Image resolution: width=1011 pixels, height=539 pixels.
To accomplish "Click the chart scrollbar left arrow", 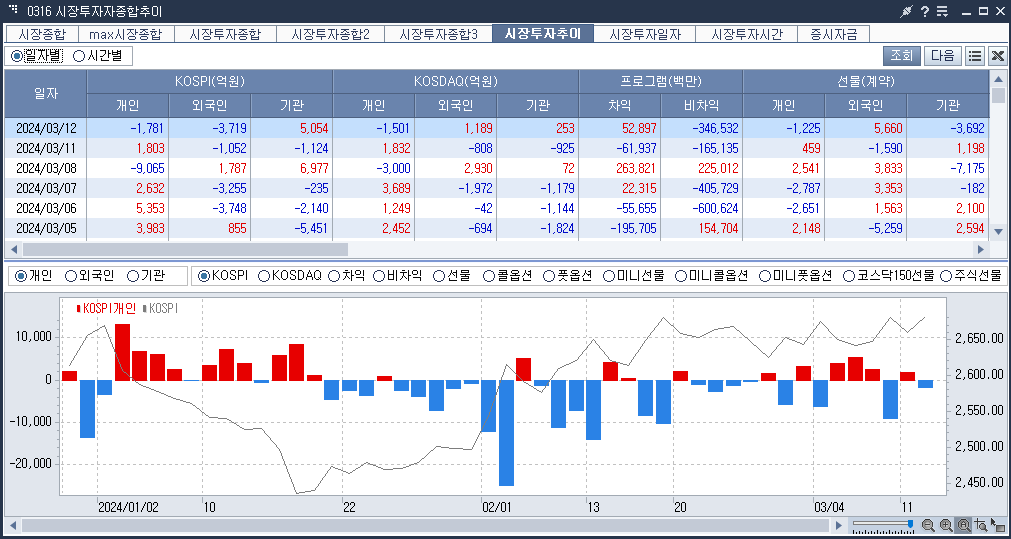I will 12,525.
